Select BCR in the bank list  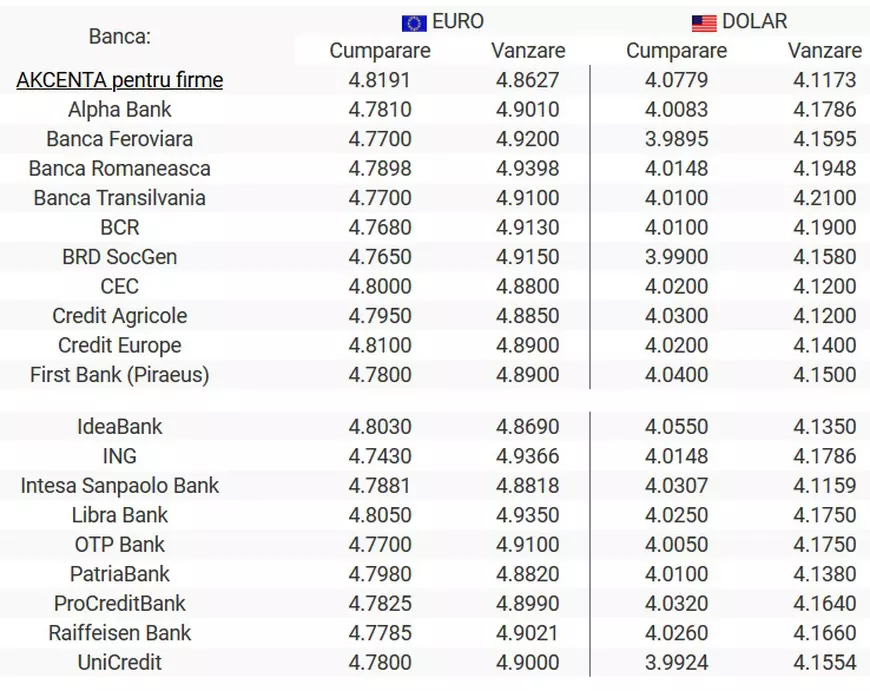coord(120,227)
